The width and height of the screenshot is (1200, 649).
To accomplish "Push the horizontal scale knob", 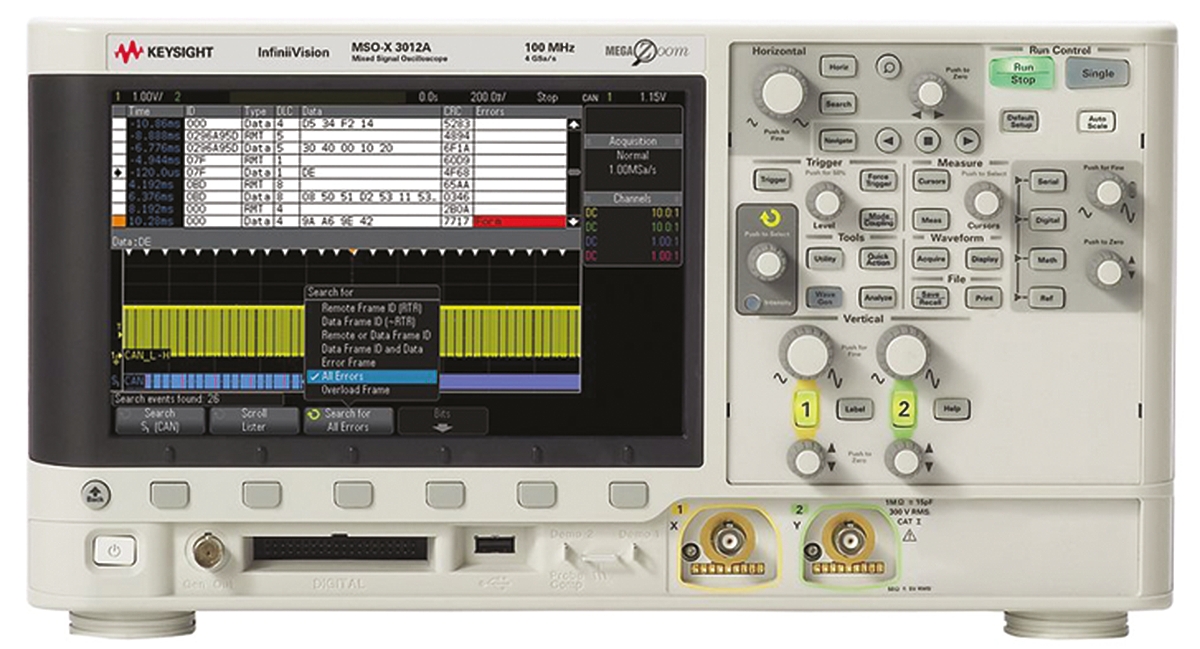I will (x=784, y=93).
